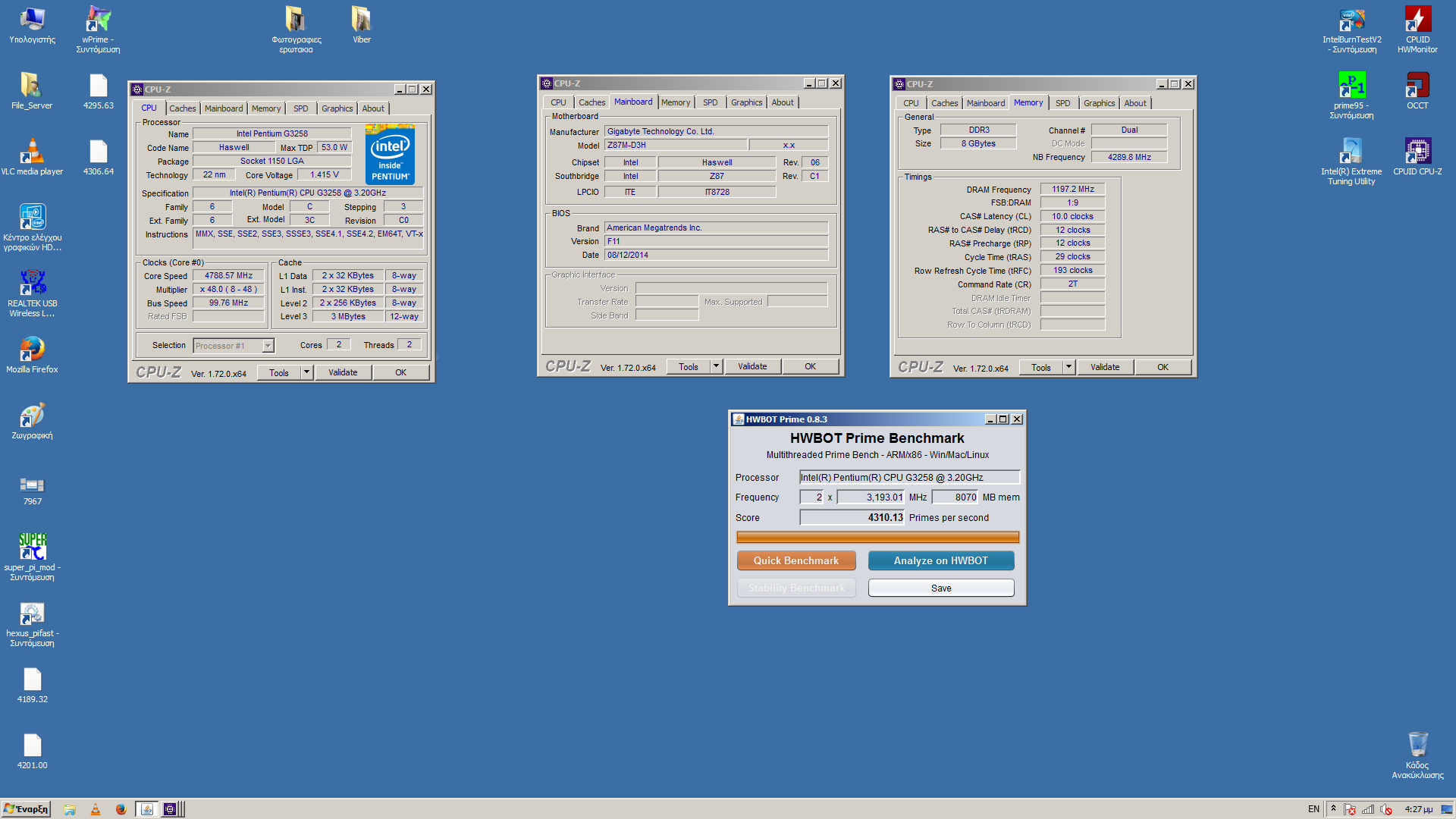Click the Intel Pentium logo badge
1456x819 pixels.
(x=390, y=155)
